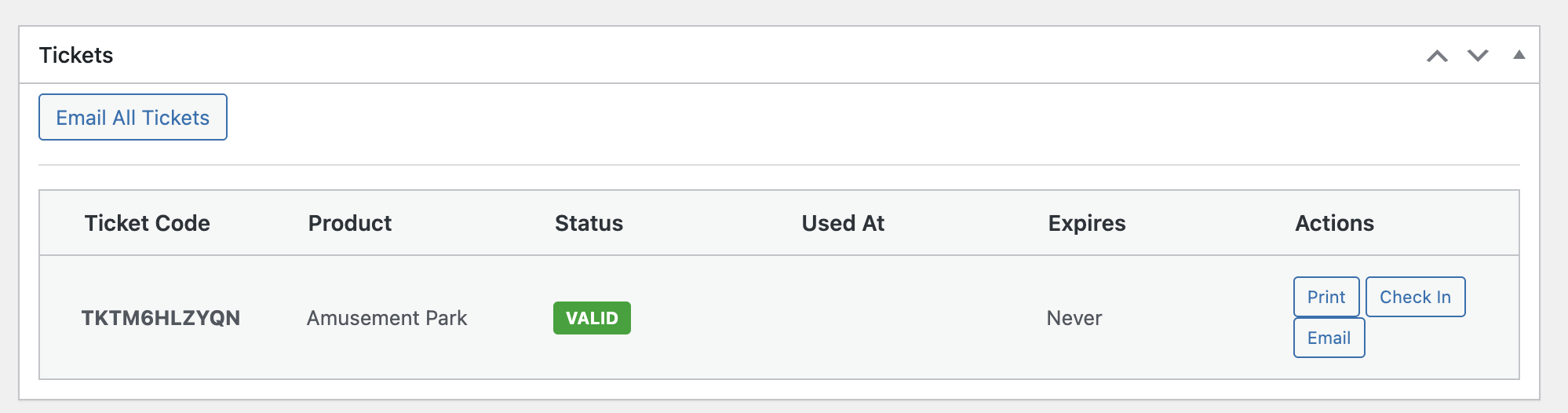The image size is (1568, 413).
Task: Click the move down chevron icon
Action: click(x=1478, y=56)
